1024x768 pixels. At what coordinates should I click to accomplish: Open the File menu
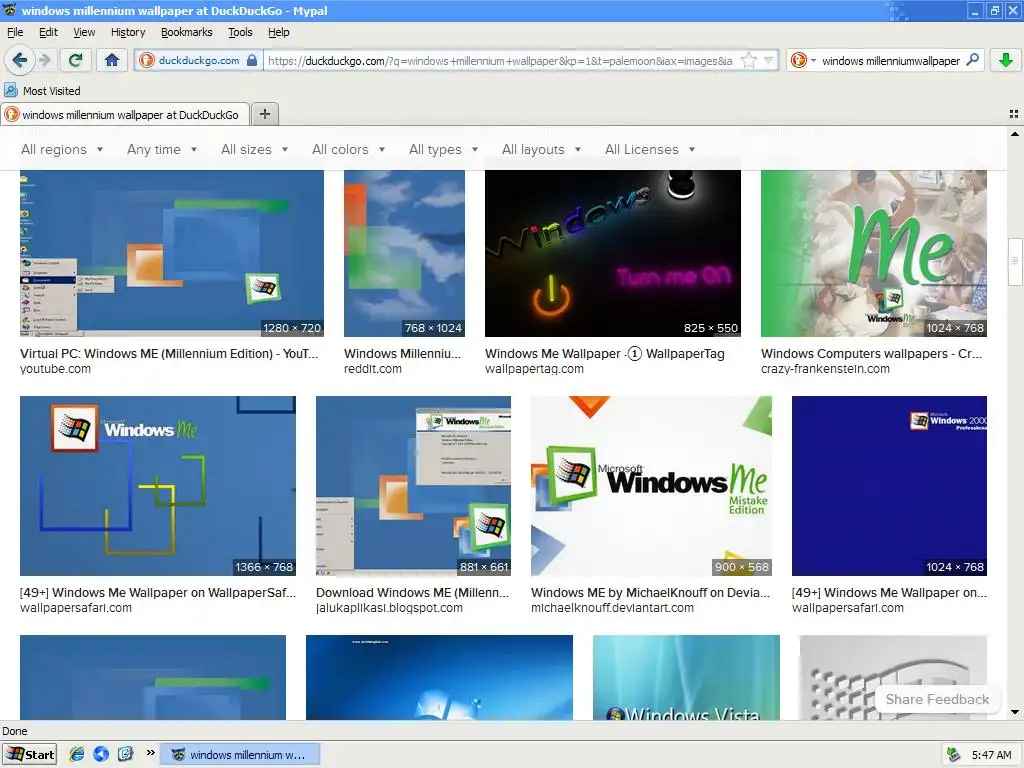pyautogui.click(x=15, y=32)
